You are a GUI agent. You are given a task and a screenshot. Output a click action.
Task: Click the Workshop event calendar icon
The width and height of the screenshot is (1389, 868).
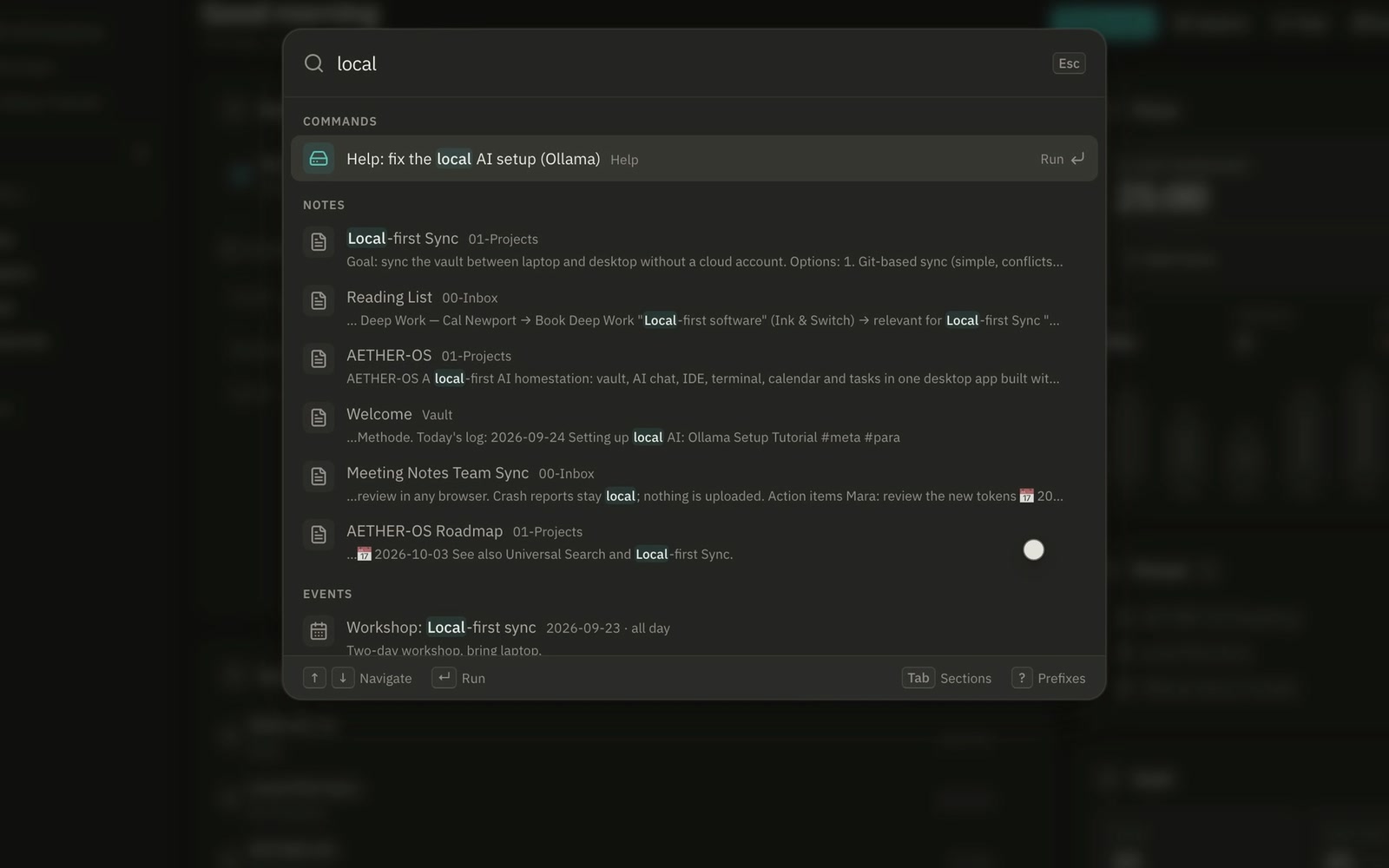[x=319, y=631]
